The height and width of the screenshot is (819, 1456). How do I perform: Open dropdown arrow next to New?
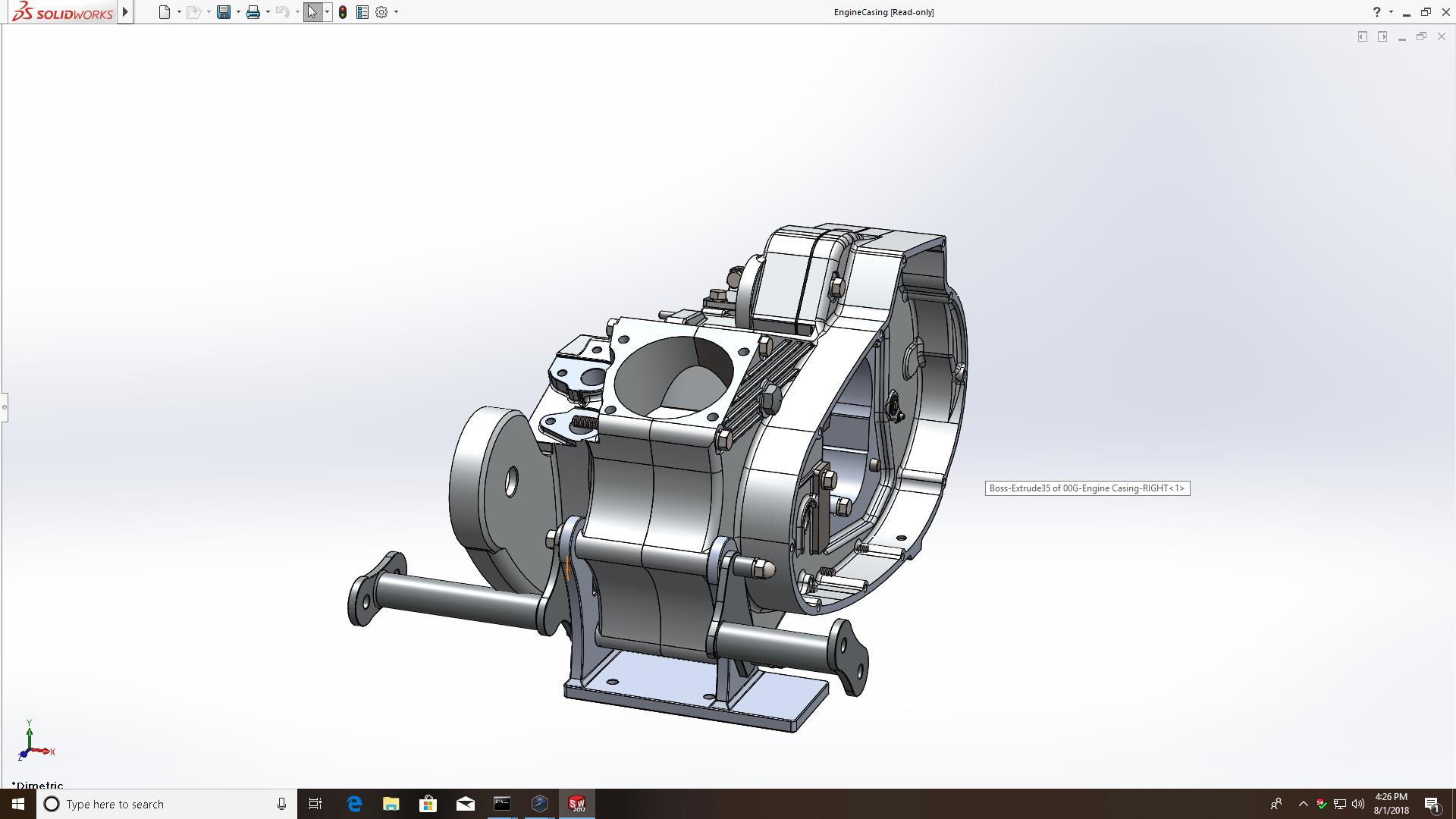click(x=179, y=12)
